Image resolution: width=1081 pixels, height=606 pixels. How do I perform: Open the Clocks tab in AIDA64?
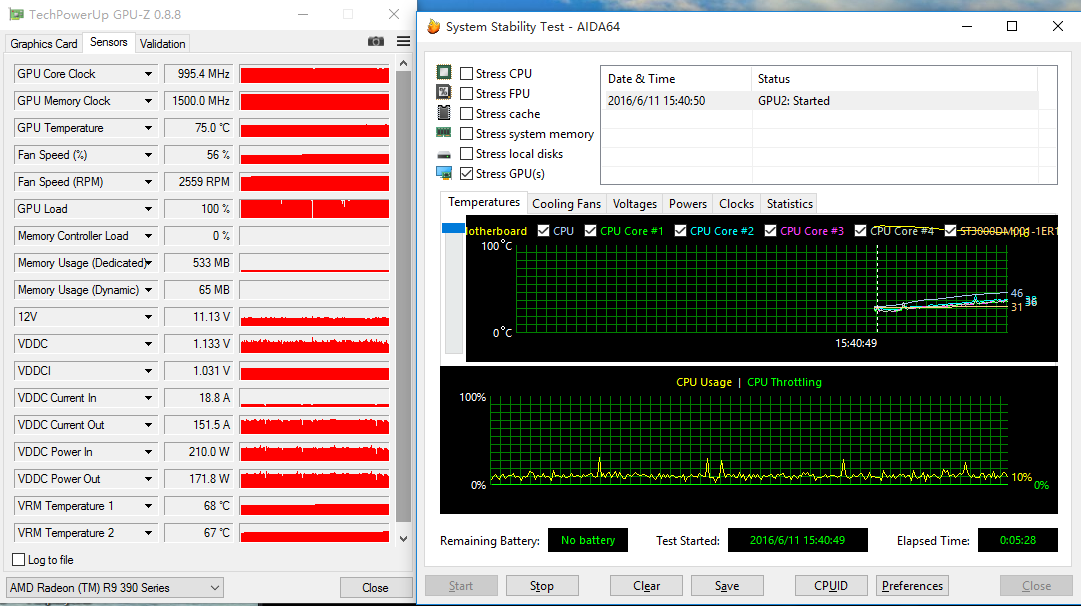[x=736, y=203]
